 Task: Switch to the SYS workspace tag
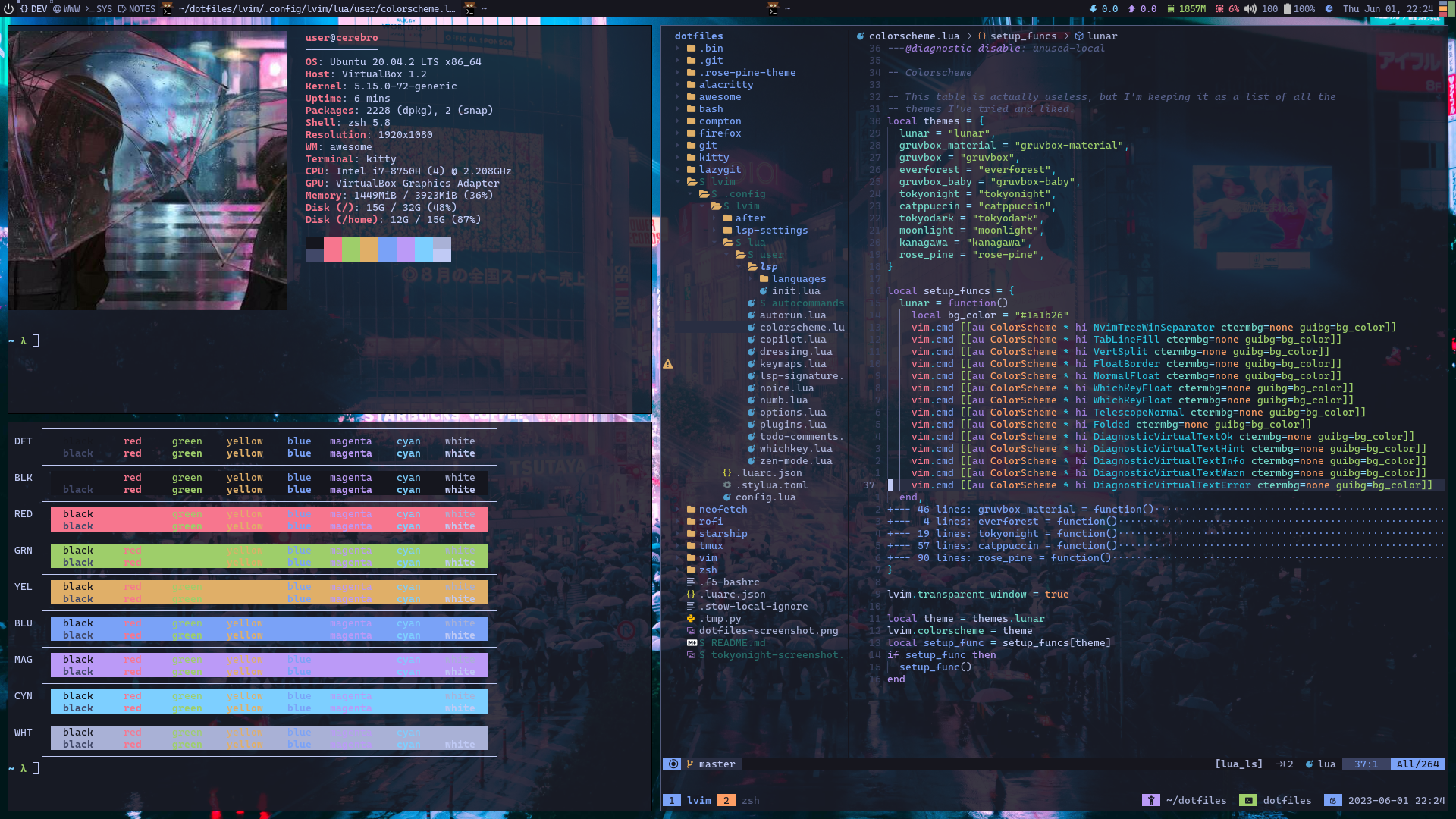point(99,9)
